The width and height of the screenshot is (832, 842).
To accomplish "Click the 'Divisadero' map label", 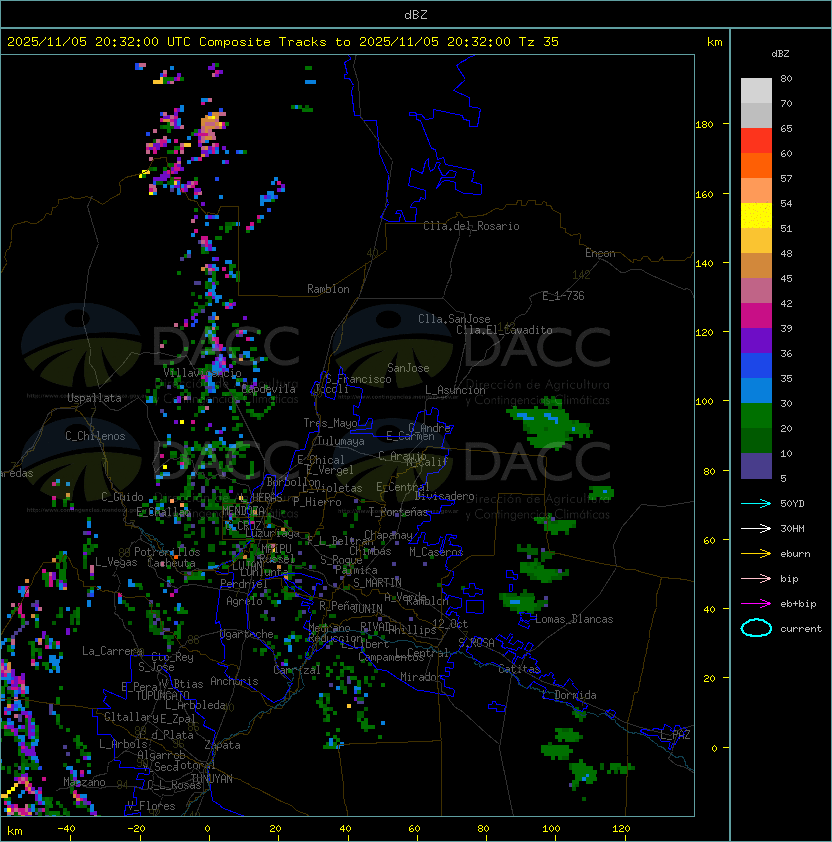I will click(444, 496).
